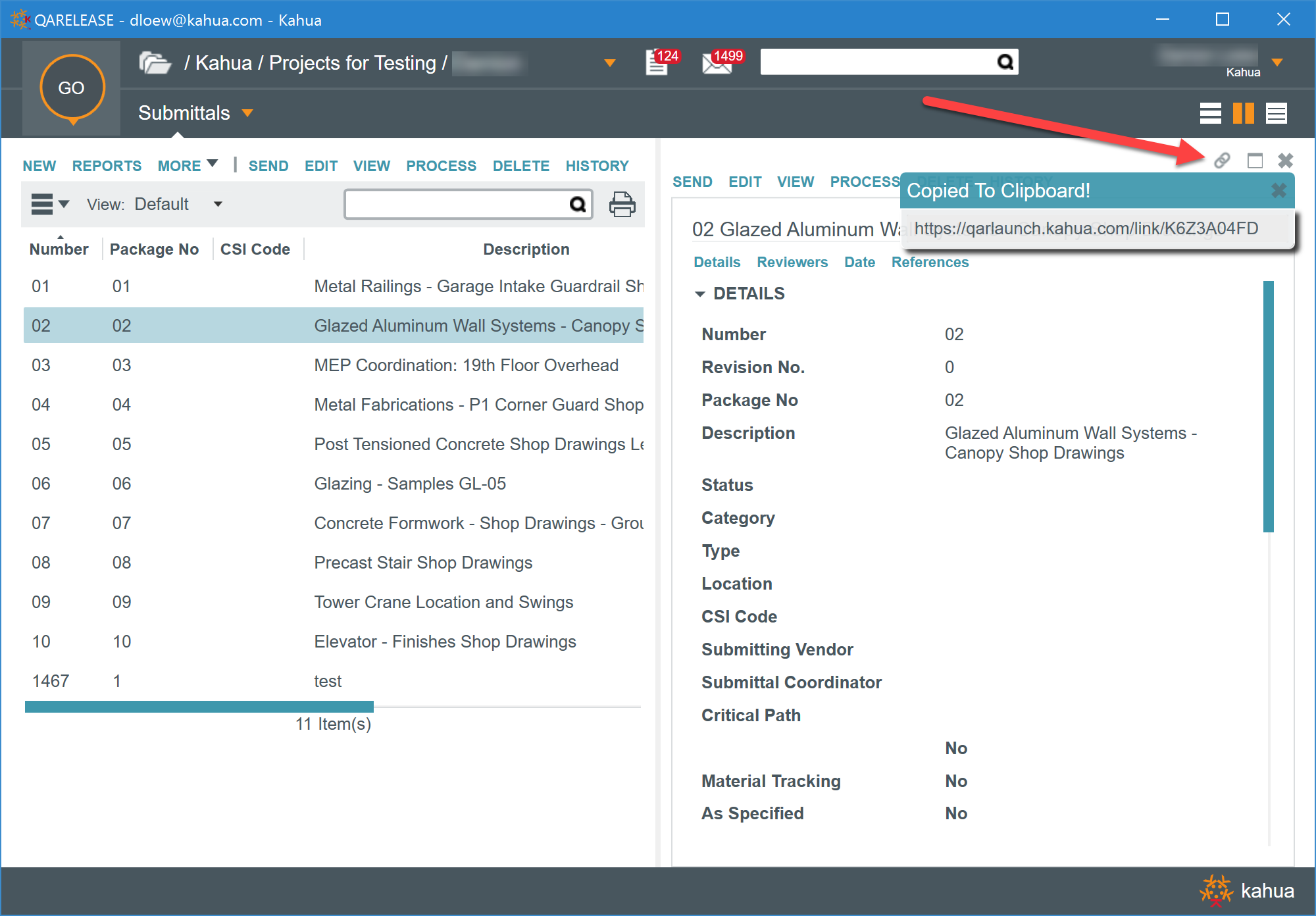
Task: Expand the Submittals app dropdown arrow
Action: point(248,113)
